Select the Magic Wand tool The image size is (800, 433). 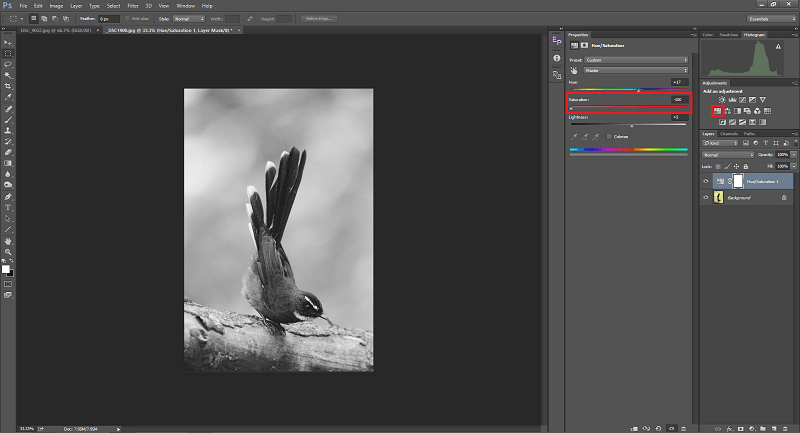[8, 75]
